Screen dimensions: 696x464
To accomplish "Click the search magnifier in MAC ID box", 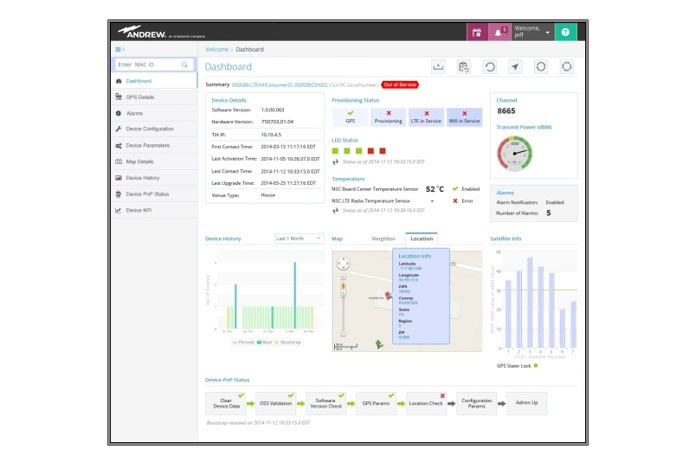I will click(184, 64).
